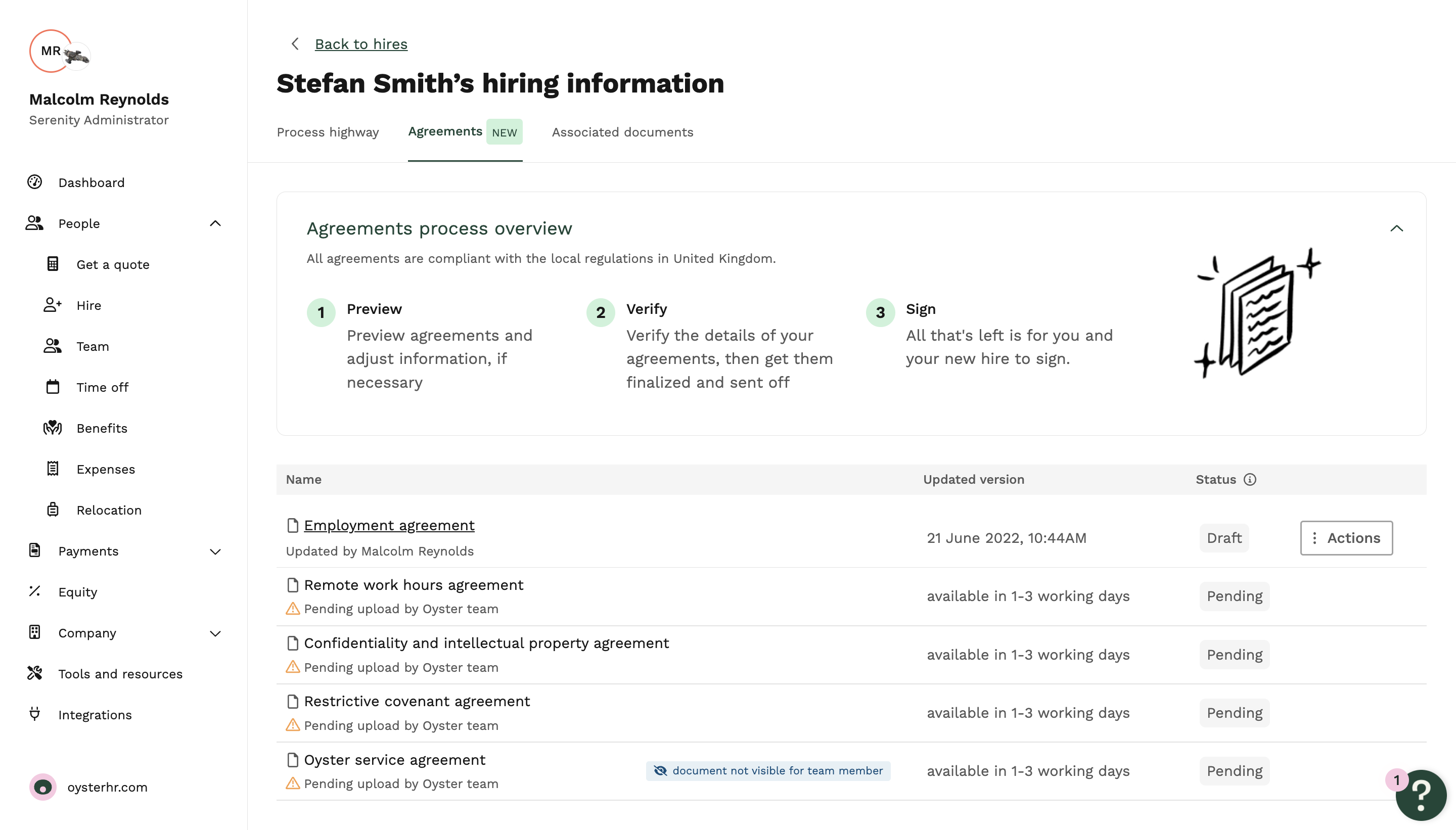Click the Restrictive covenant agreement name
The width and height of the screenshot is (1456, 830).
click(x=417, y=701)
